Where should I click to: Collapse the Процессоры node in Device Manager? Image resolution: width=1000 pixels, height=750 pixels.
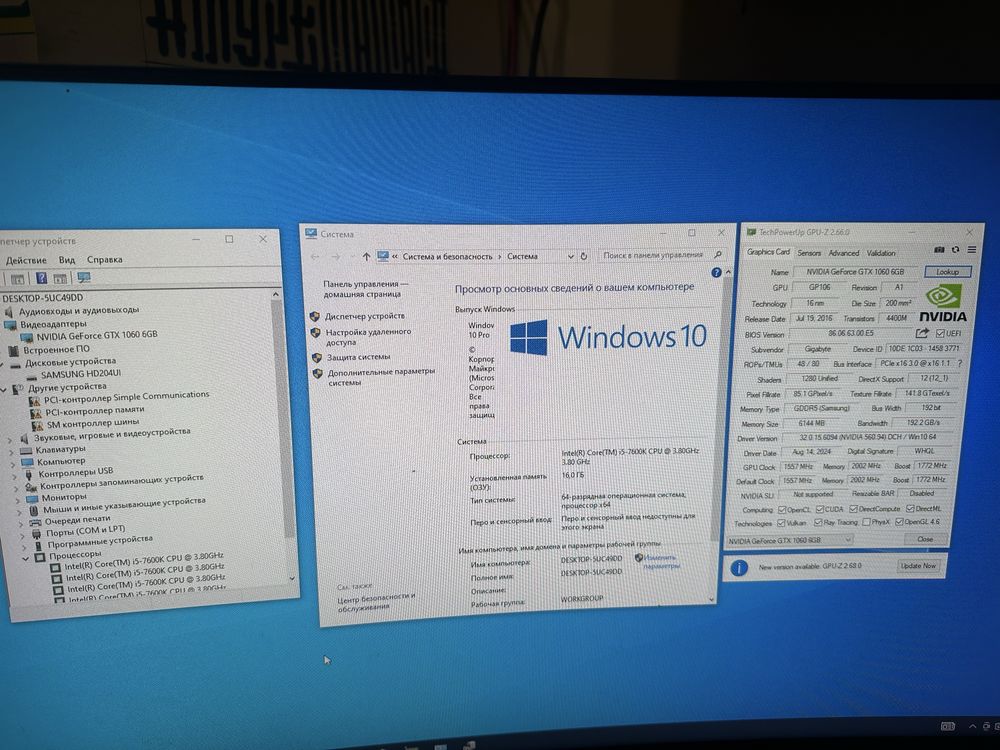pyautogui.click(x=26, y=559)
